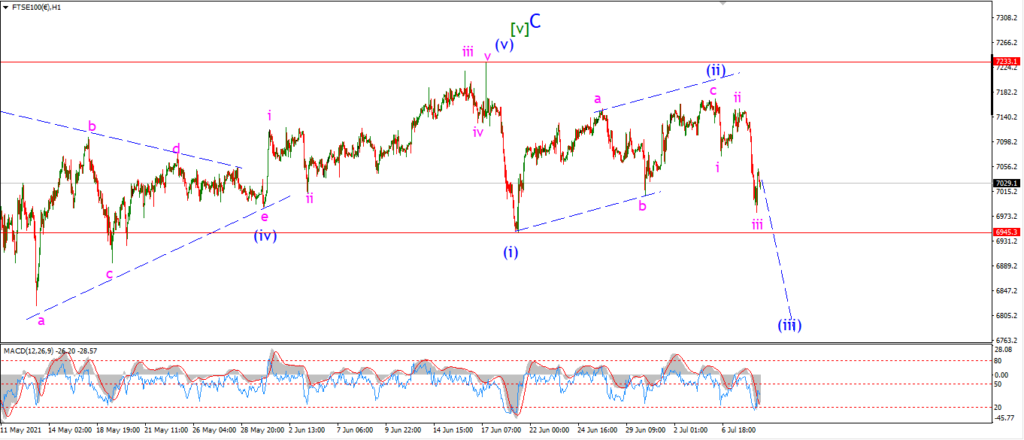This screenshot has width=1024, height=440.
Task: Click the 17 Jun 07:00 time axis label
Action: click(500, 431)
